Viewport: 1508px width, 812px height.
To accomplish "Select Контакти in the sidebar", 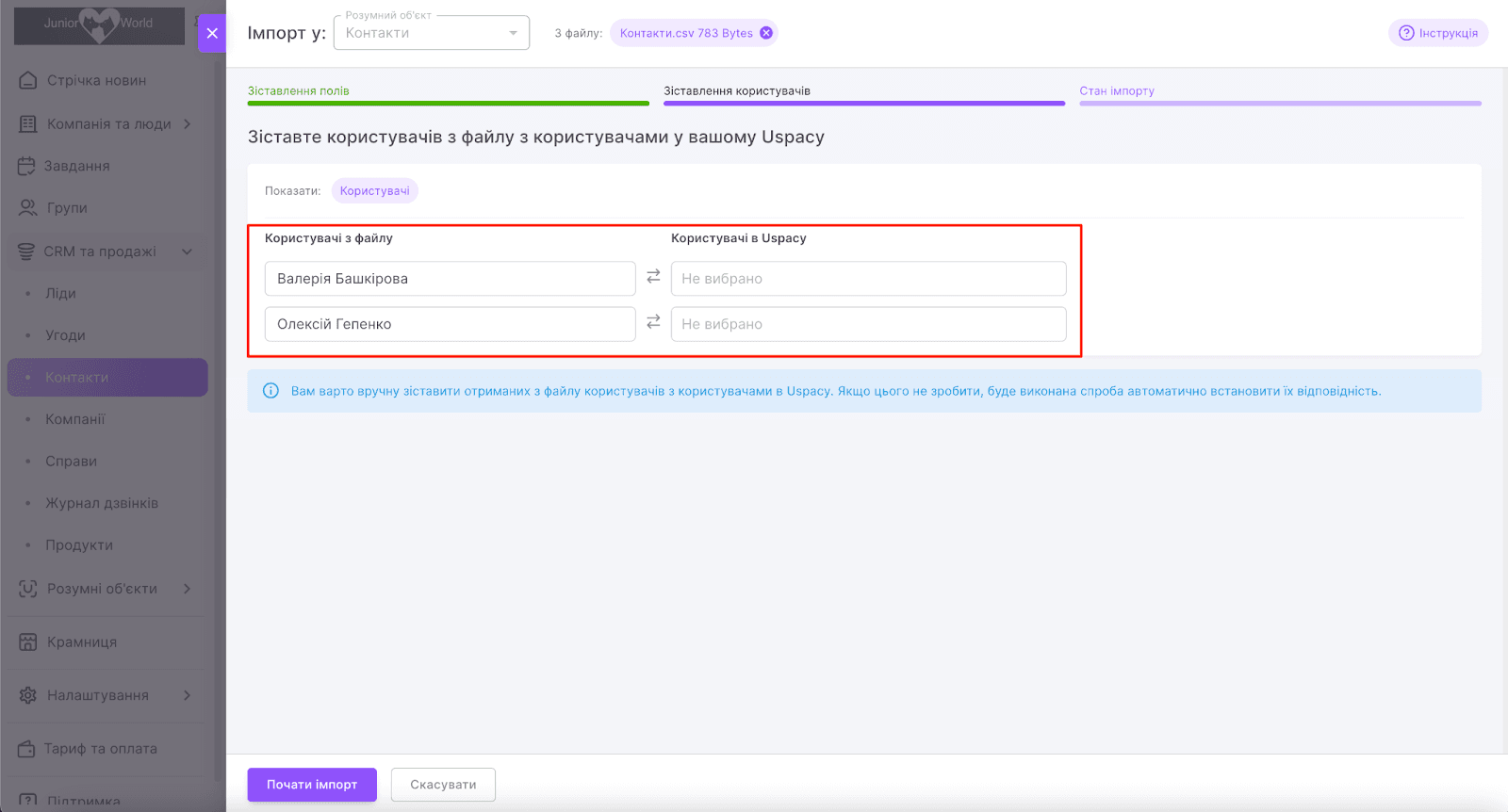I will pos(107,377).
